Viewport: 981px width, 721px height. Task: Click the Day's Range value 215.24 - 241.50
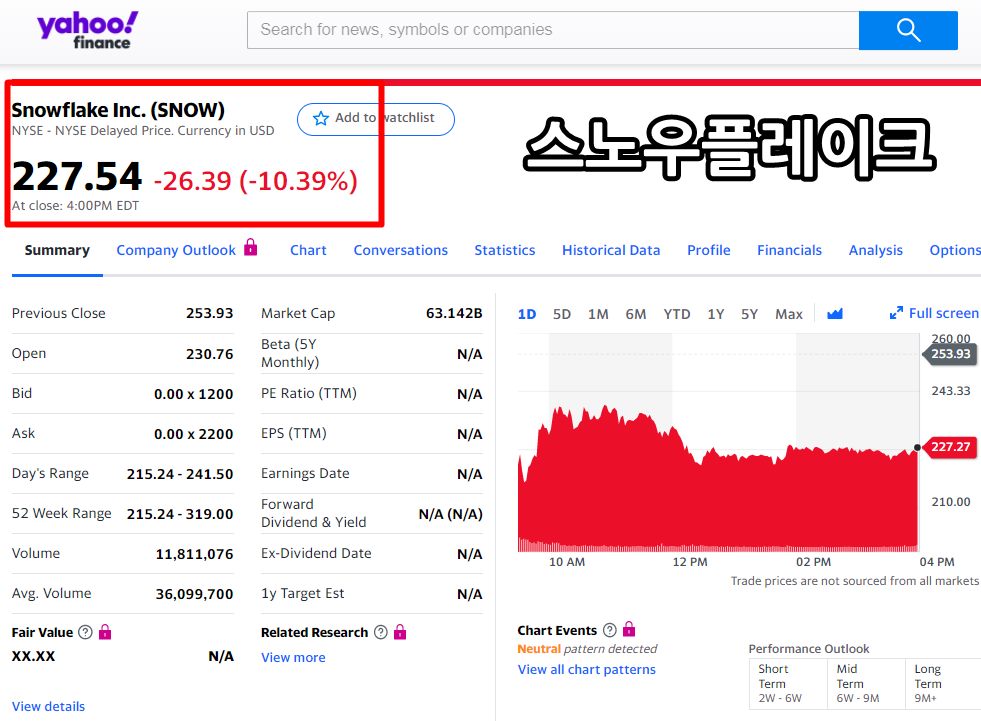point(180,474)
